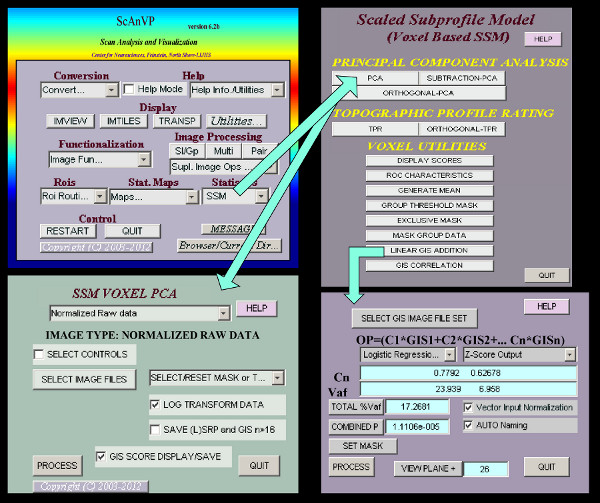Viewport: 600px width, 503px height.
Task: Open the Normalized Raw data dropdown
Action: click(140, 313)
